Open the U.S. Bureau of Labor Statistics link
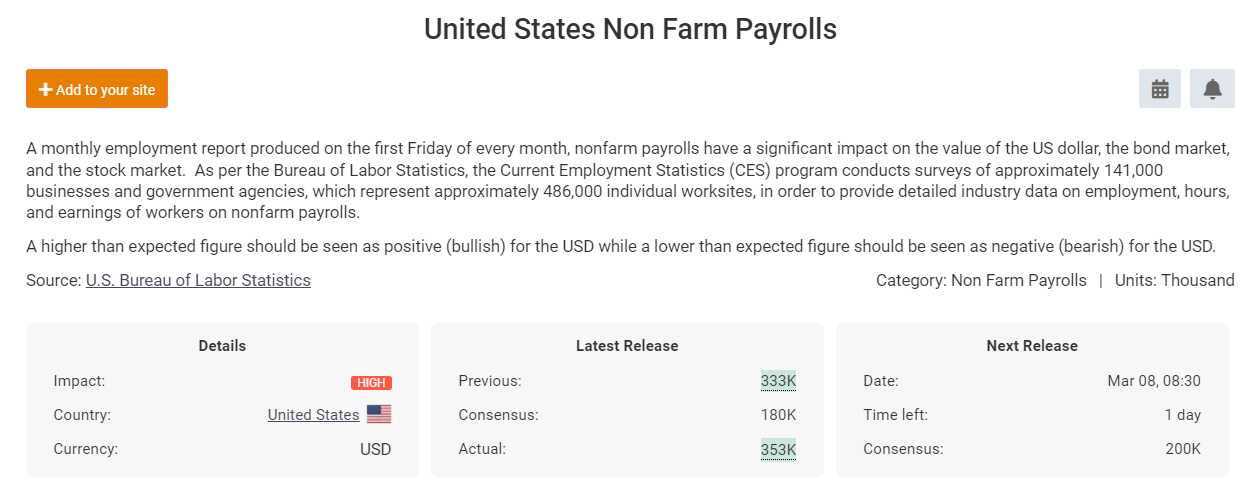The width and height of the screenshot is (1255, 493). click(x=198, y=280)
